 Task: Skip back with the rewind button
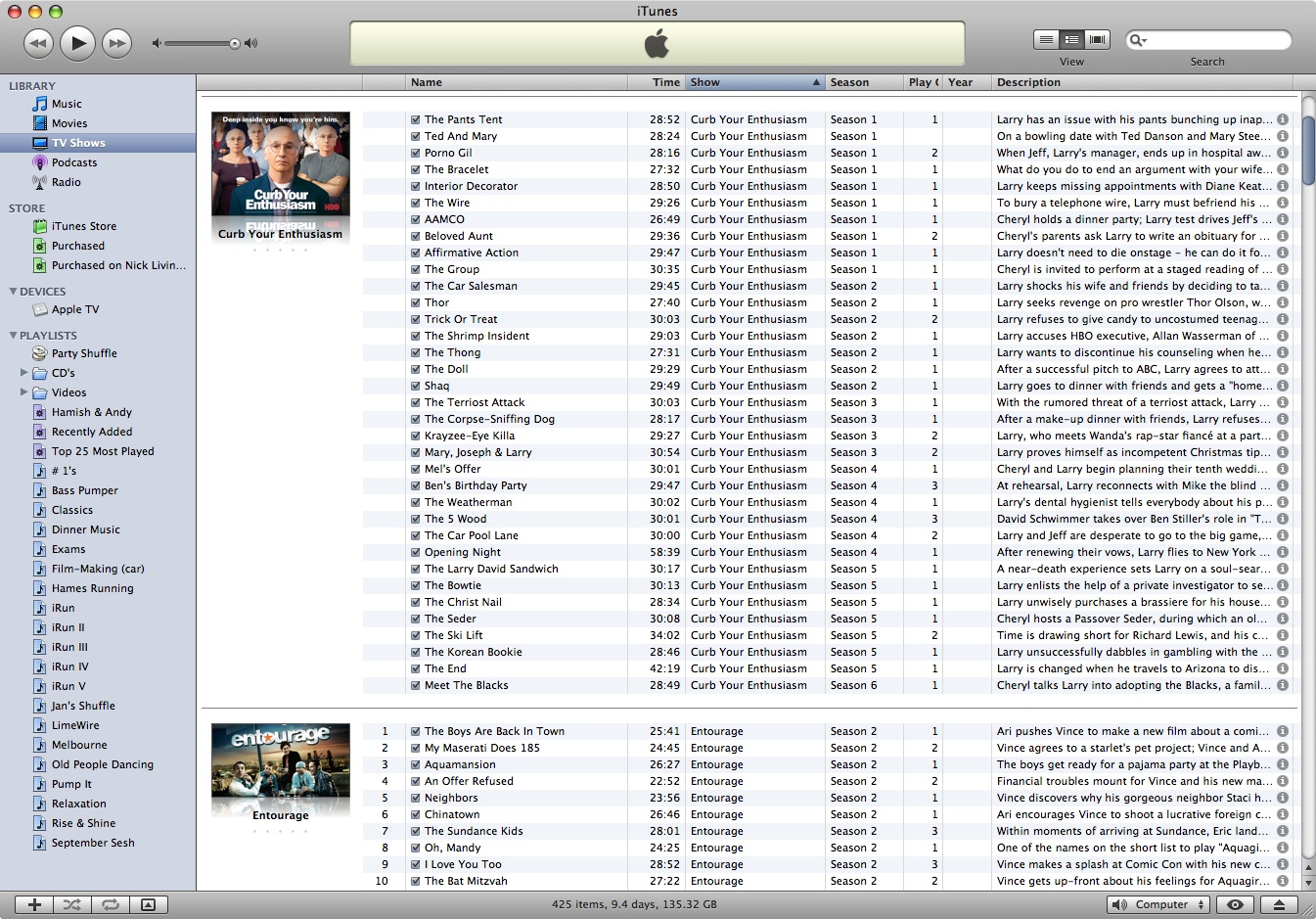[38, 43]
